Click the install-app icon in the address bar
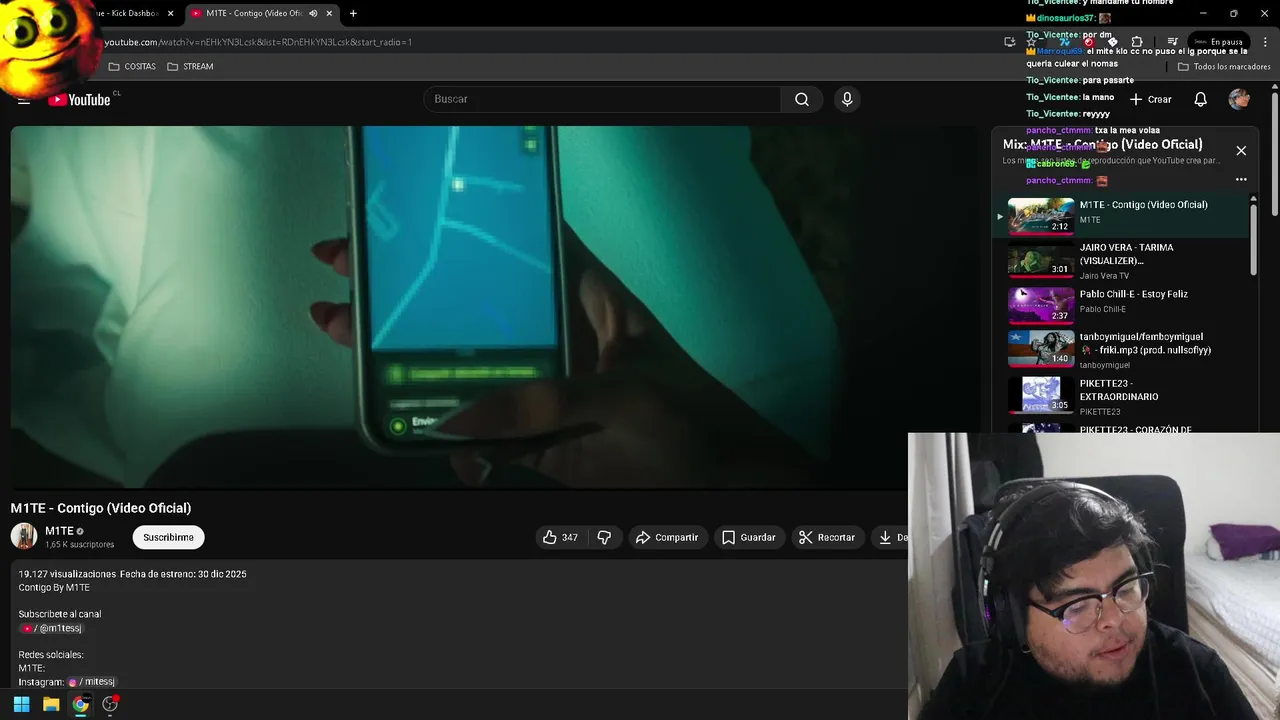 1010,42
